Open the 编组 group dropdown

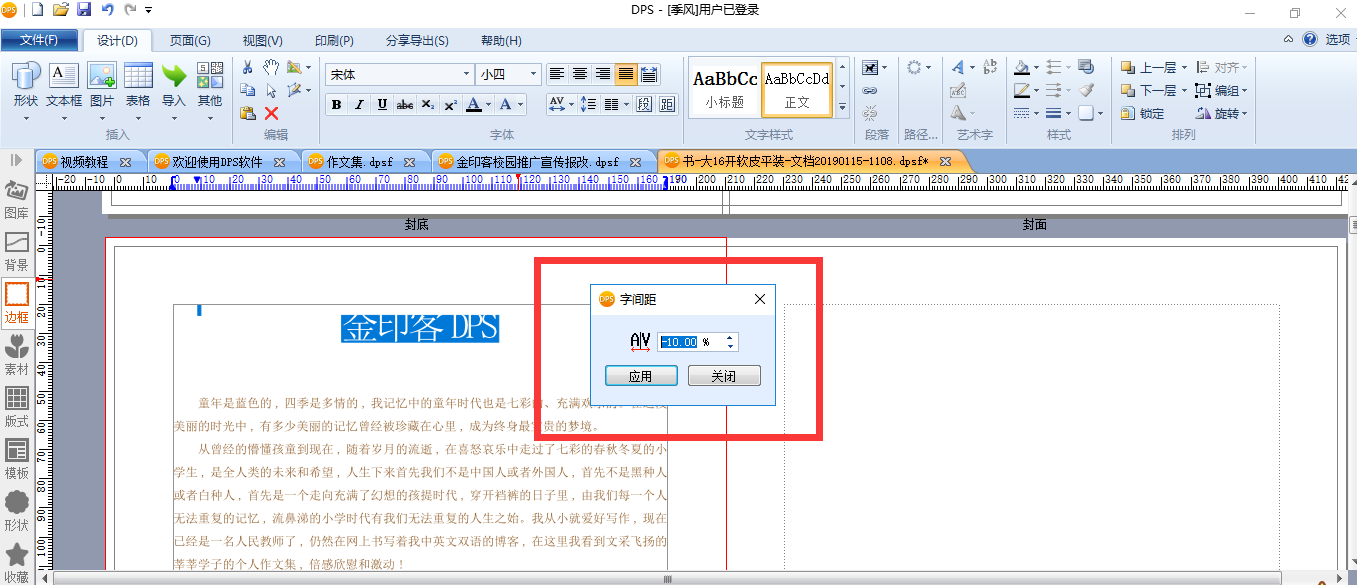1221,90
